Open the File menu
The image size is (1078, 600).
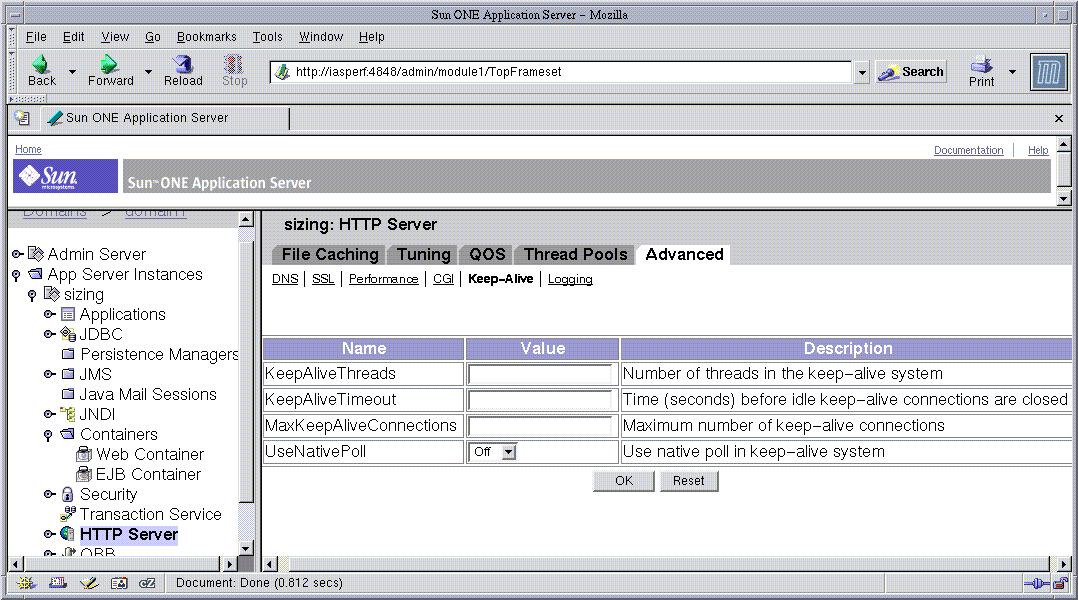click(36, 37)
